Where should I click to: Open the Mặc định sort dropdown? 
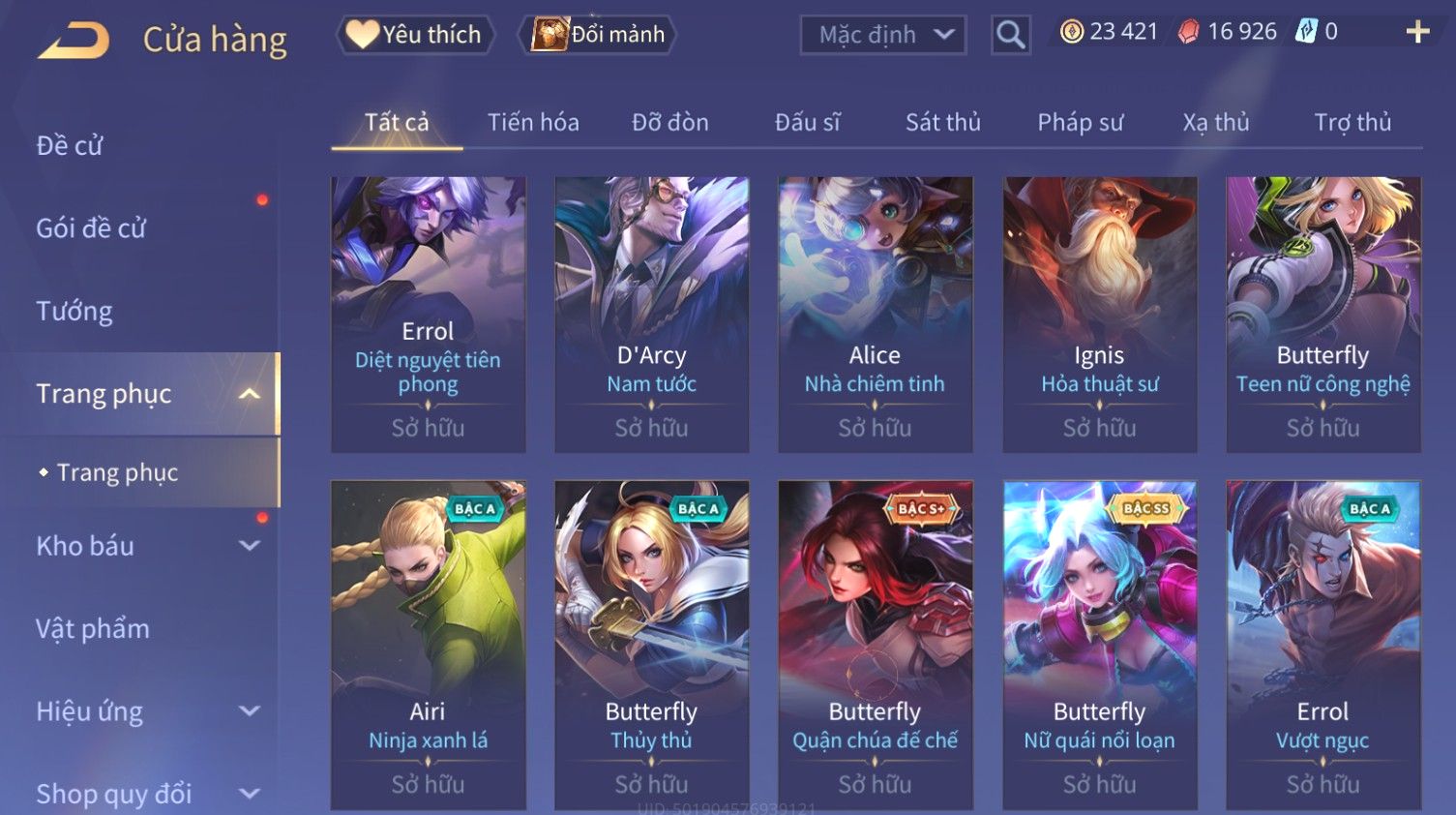[x=883, y=35]
